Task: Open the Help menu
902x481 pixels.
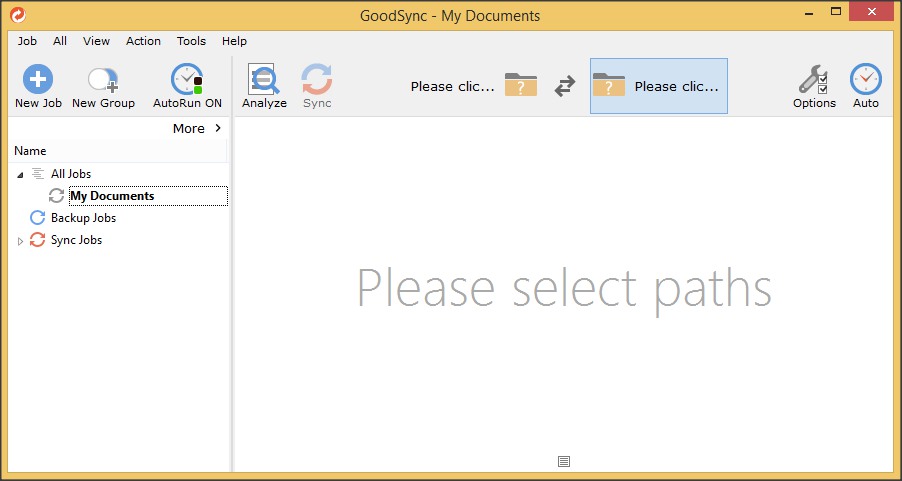Action: pos(234,41)
